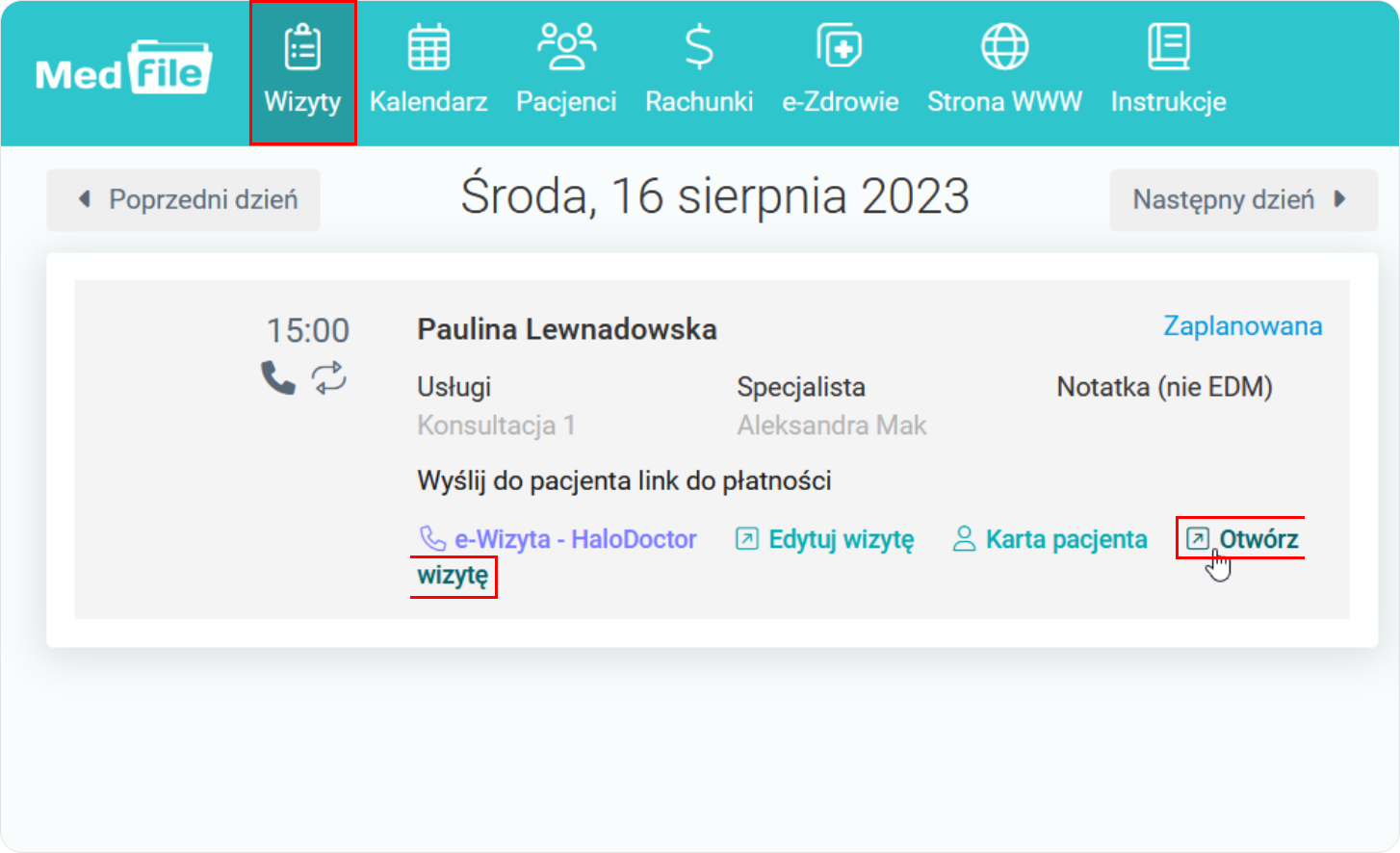Click patient name Paulina Lewnadowska
Image resolution: width=1400 pixels, height=853 pixels.
coord(566,329)
